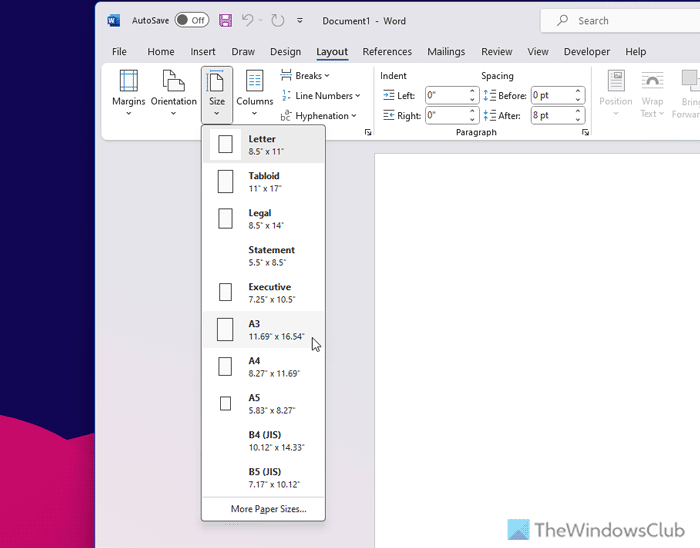Click the Indent Left icon
The width and height of the screenshot is (700, 548).
pyautogui.click(x=388, y=95)
